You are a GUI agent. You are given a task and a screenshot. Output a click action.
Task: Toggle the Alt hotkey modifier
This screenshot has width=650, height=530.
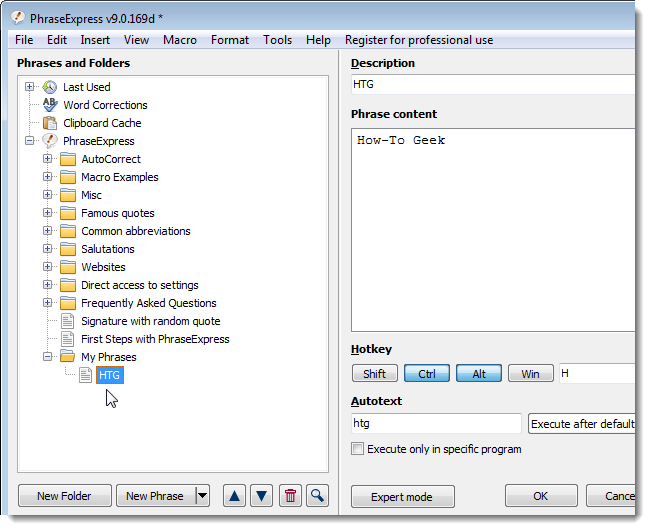pos(479,373)
